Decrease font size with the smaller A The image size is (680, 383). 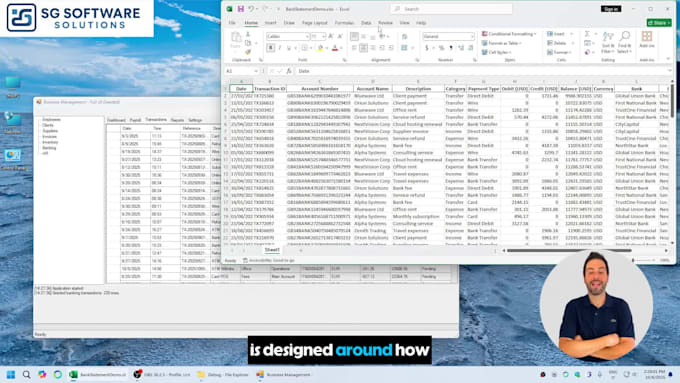tap(340, 36)
